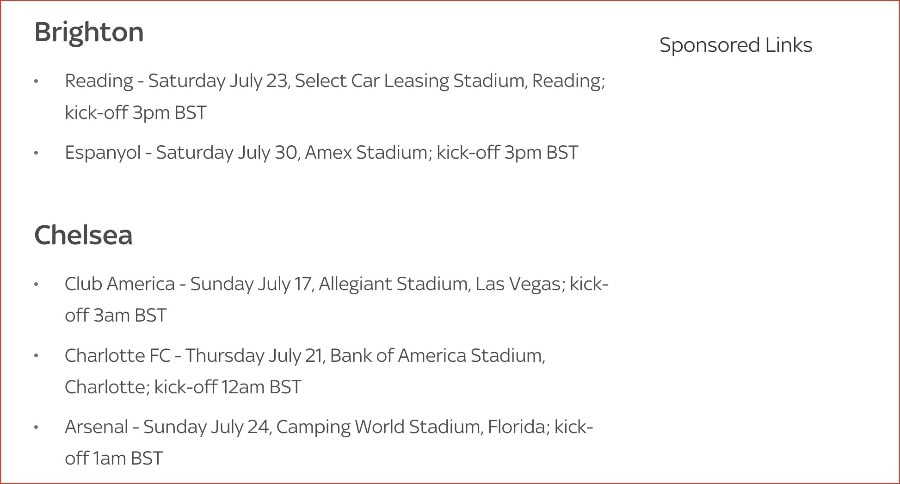Click the bullet beside the Arsenal fixture
This screenshot has width=900, height=484.
tap(37, 427)
